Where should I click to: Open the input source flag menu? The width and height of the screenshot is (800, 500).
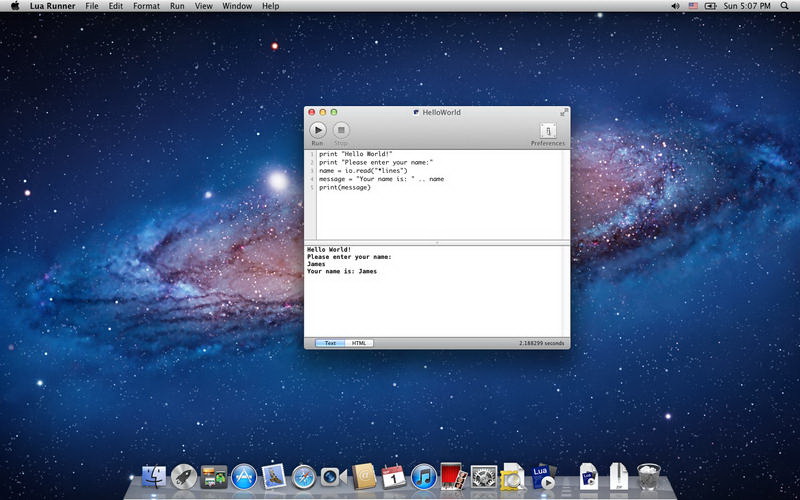(692, 6)
